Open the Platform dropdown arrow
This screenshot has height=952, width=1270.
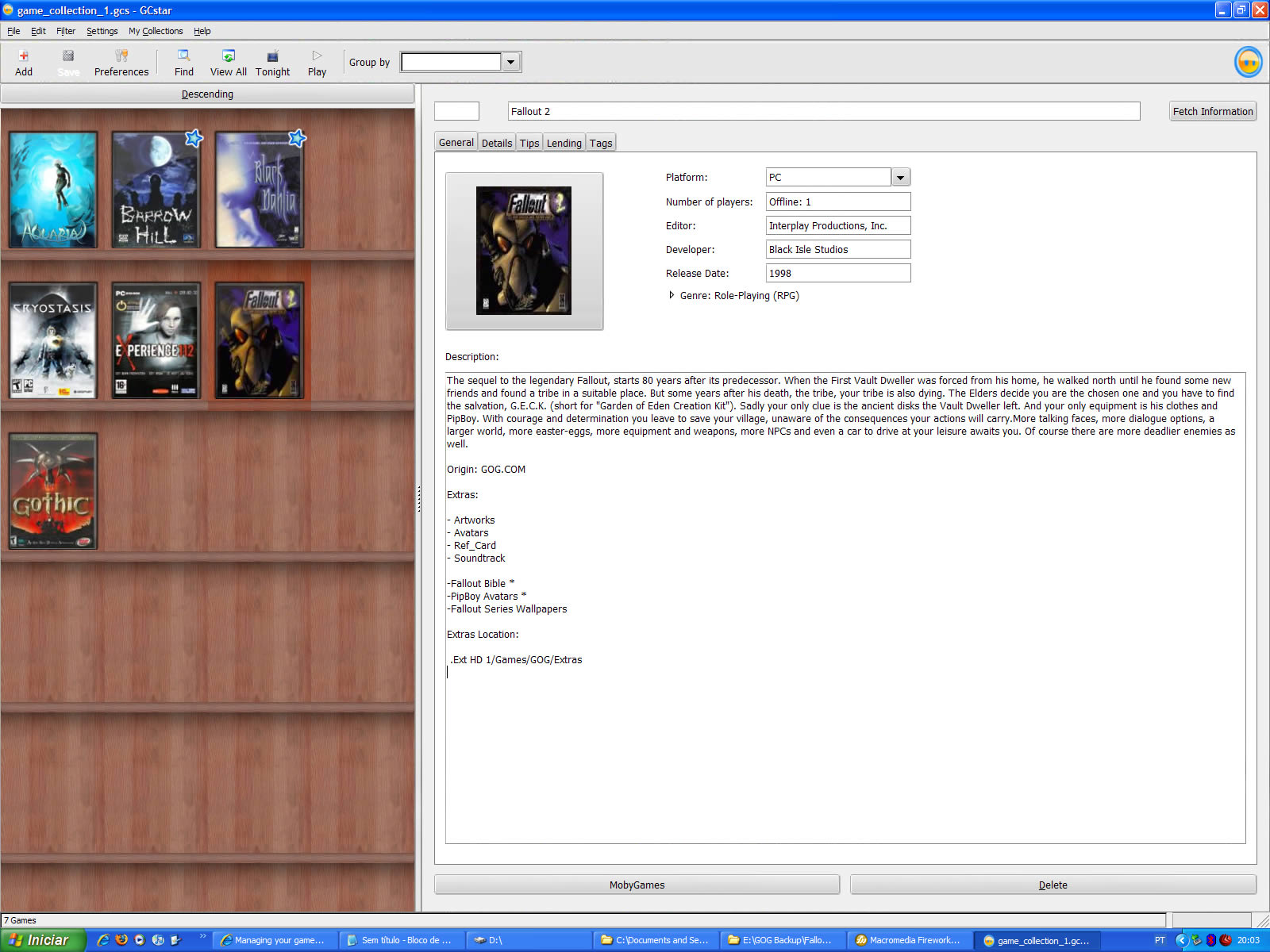point(901,178)
